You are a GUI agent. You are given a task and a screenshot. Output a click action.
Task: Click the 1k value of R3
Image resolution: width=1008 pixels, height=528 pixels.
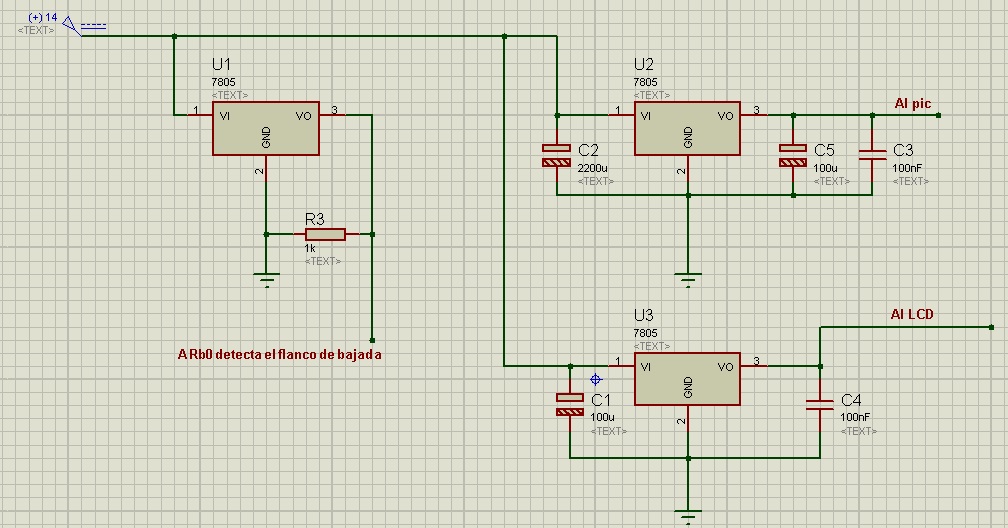tap(310, 248)
